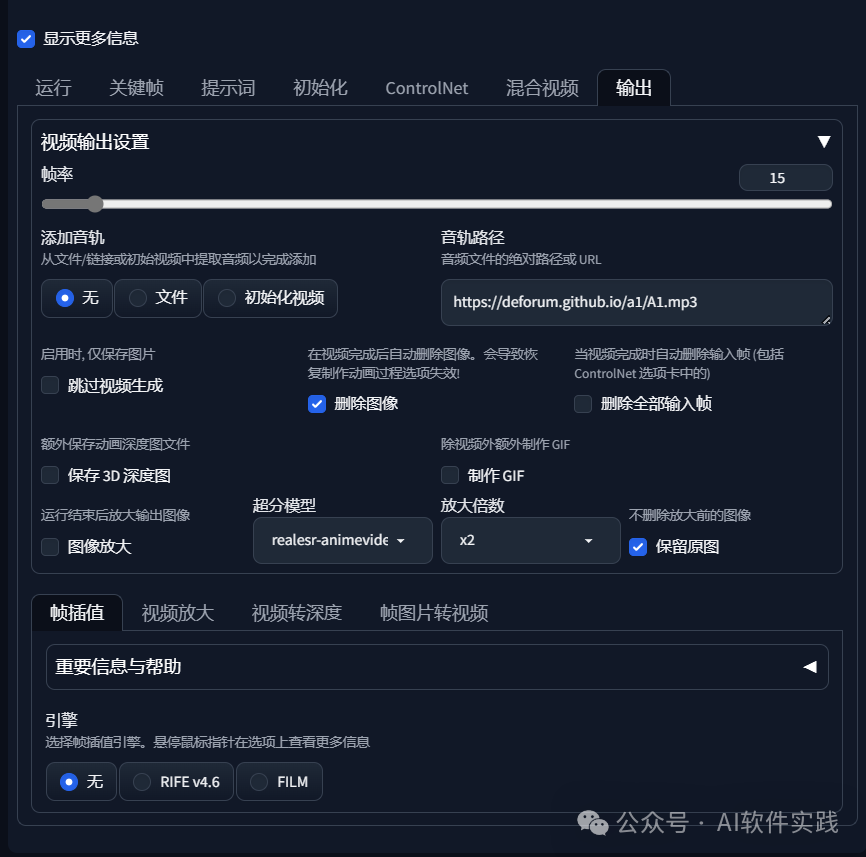Enable the 保存 3D 深度图 checkbox
Screen dimensions: 866x857
(x=50, y=475)
